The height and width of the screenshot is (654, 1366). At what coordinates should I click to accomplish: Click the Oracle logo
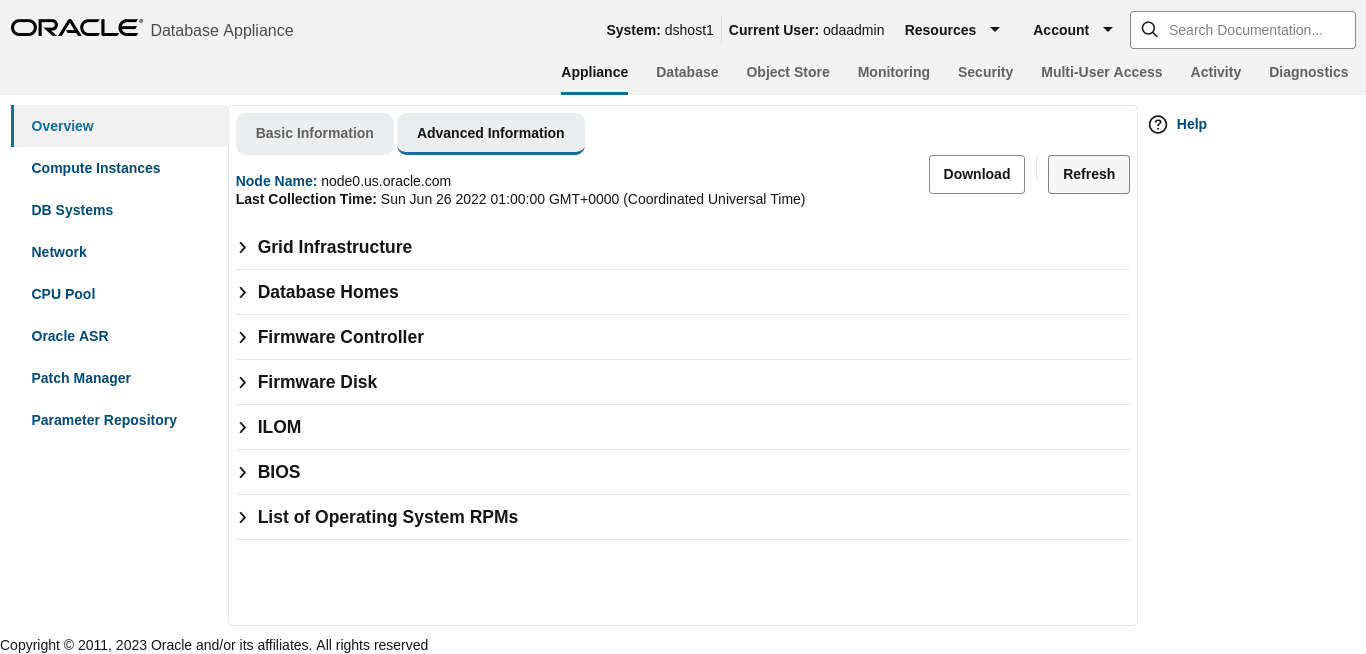pos(75,27)
